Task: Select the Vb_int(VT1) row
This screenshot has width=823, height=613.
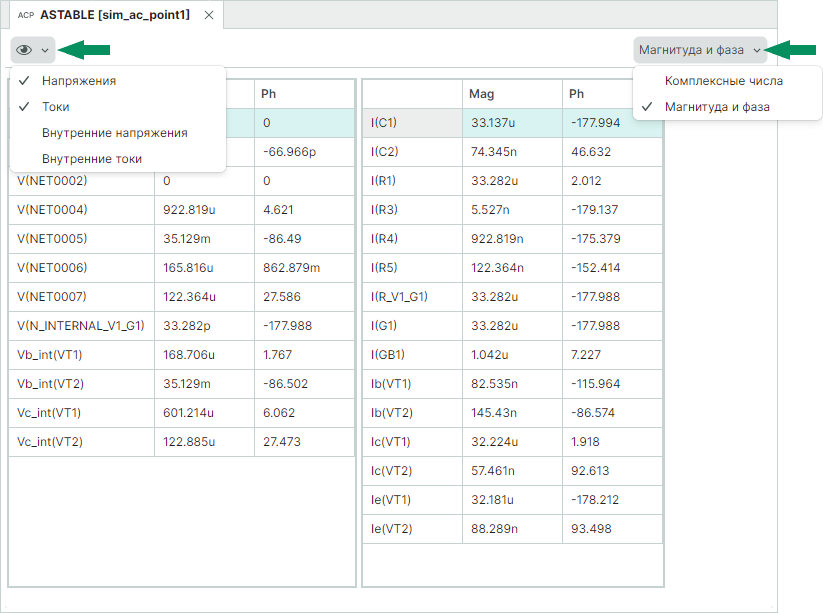Action: (49, 355)
